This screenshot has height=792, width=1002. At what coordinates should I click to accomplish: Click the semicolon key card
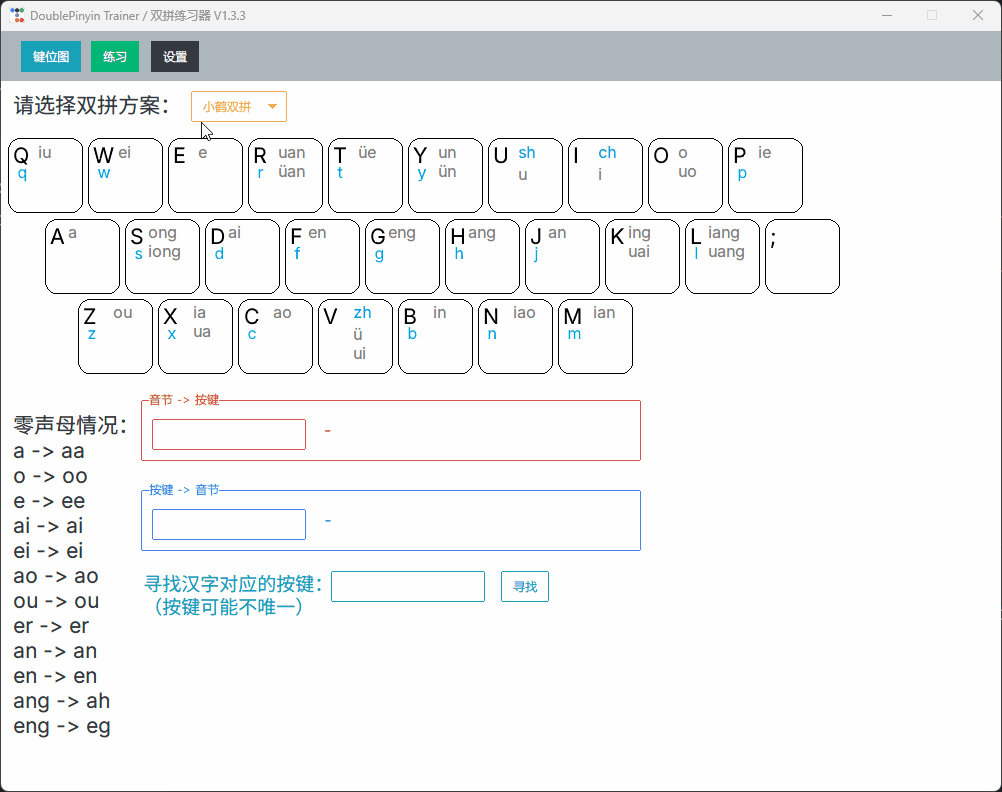(x=803, y=257)
